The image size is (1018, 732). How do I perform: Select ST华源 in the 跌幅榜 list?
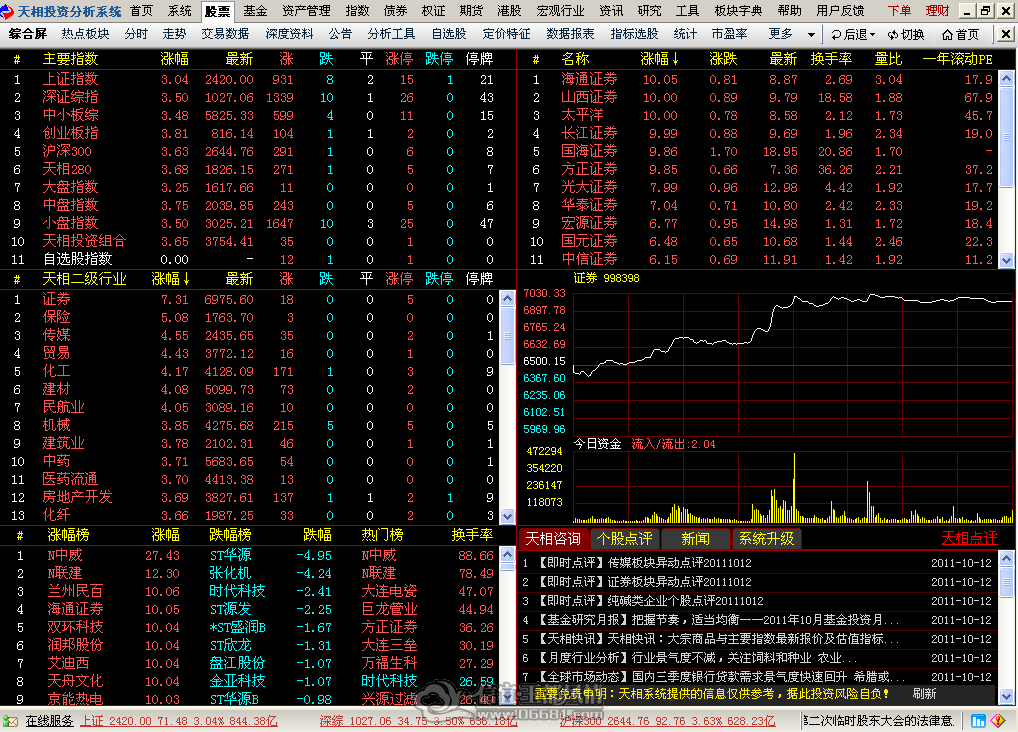point(230,556)
